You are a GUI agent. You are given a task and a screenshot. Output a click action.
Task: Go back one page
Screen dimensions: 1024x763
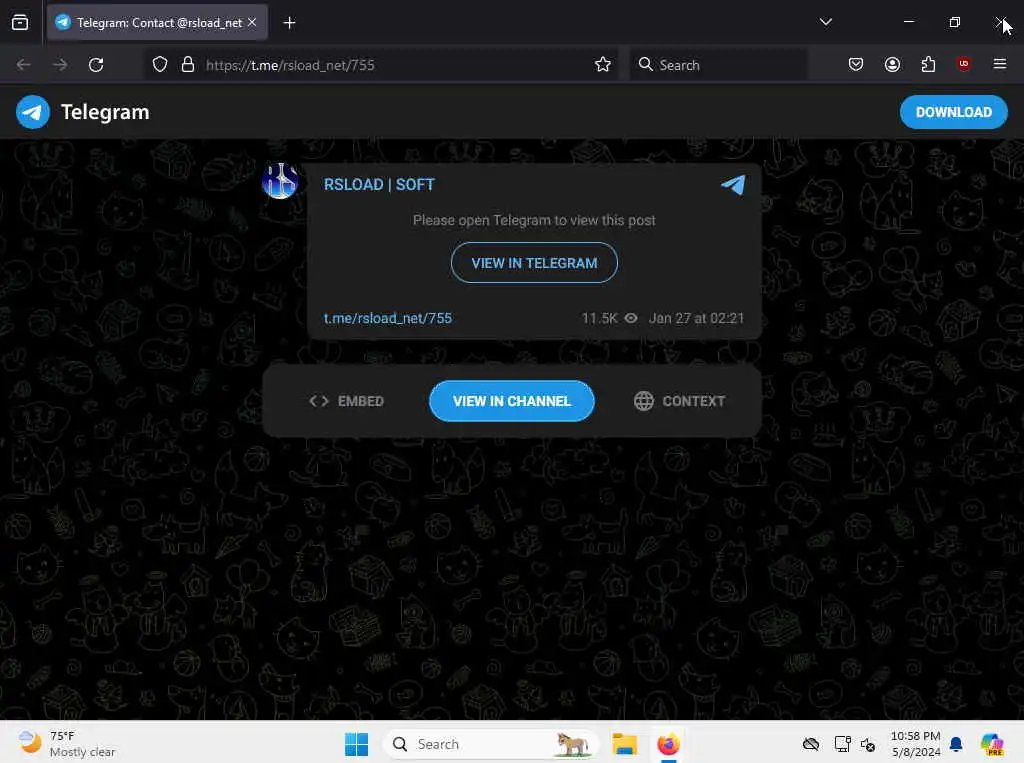24,65
